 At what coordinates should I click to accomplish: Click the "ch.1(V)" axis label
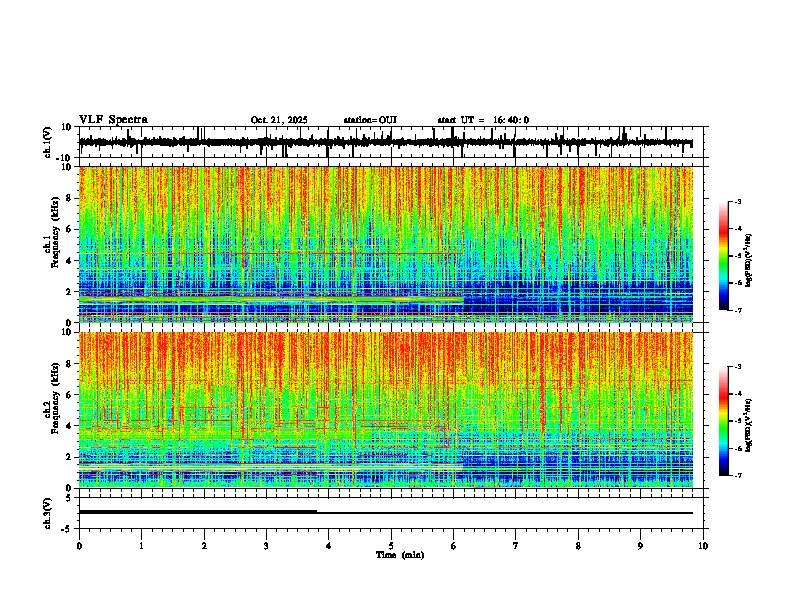coord(48,142)
